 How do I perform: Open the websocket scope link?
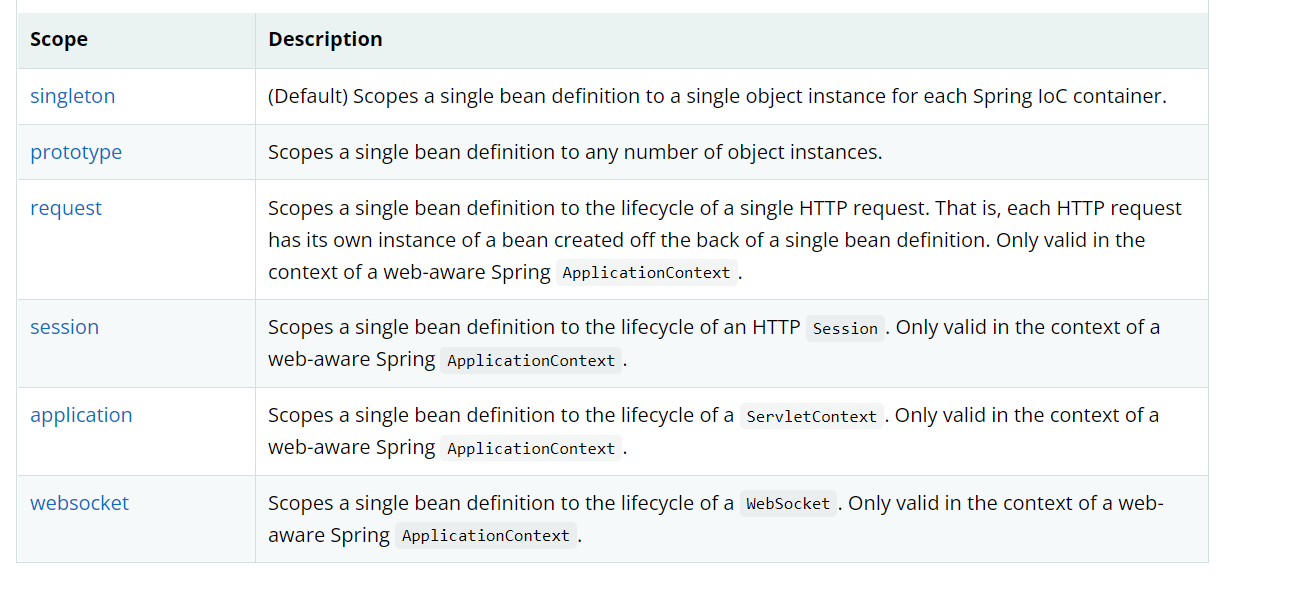79,503
